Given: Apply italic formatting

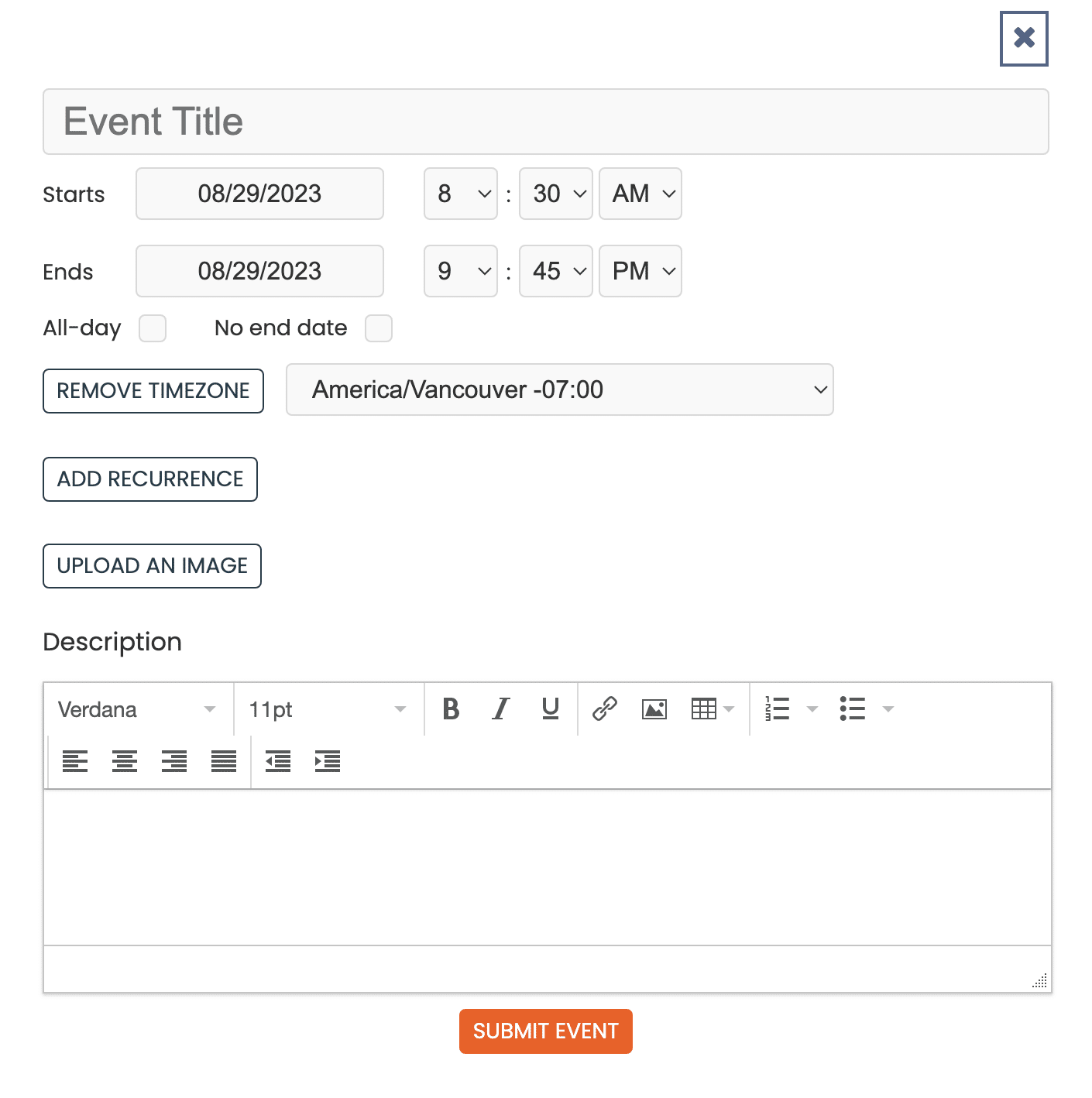Looking at the screenshot, I should [500, 709].
